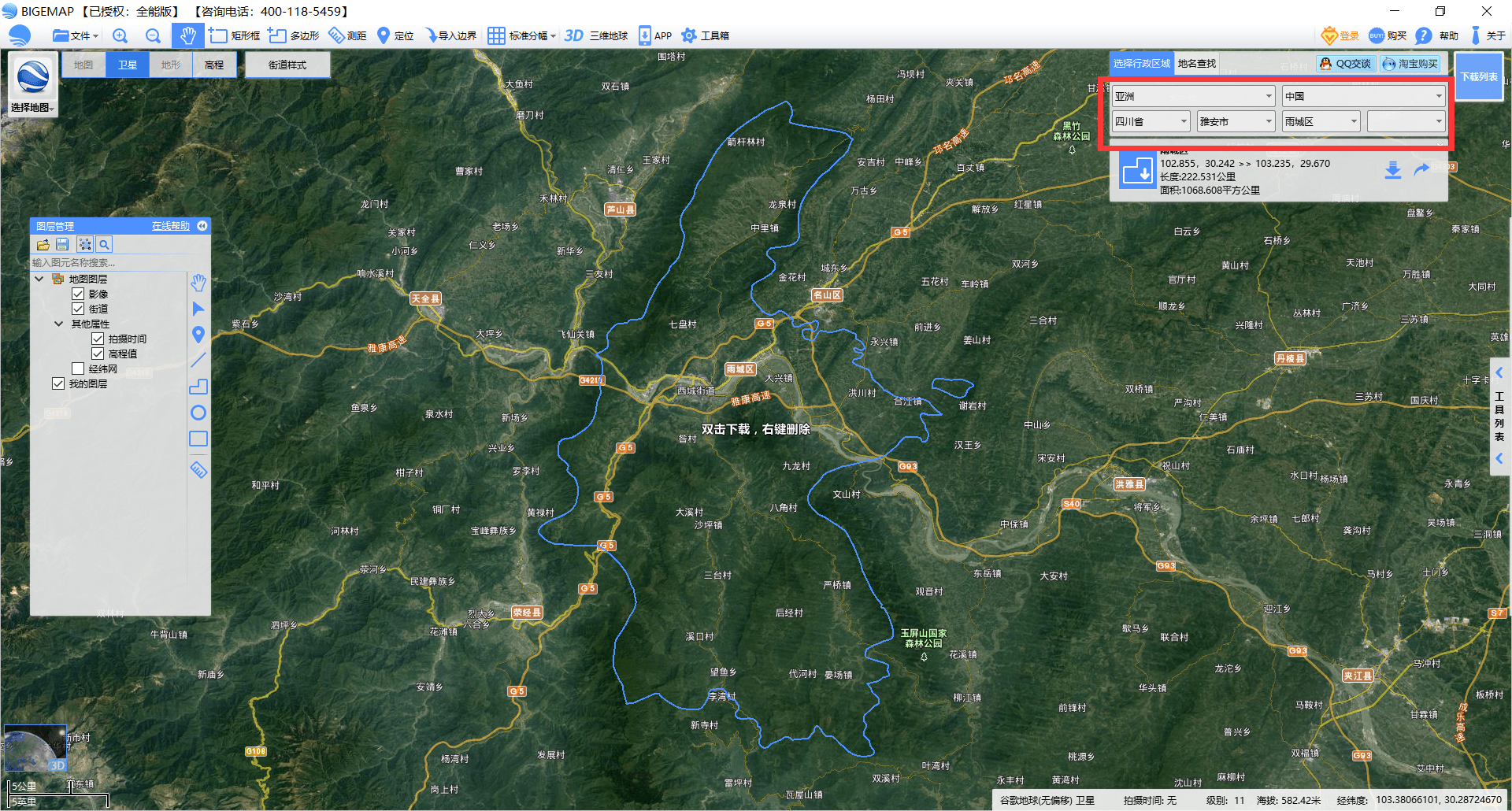Switch to the 高程 elevation tab
1512x811 pixels.
click(214, 65)
